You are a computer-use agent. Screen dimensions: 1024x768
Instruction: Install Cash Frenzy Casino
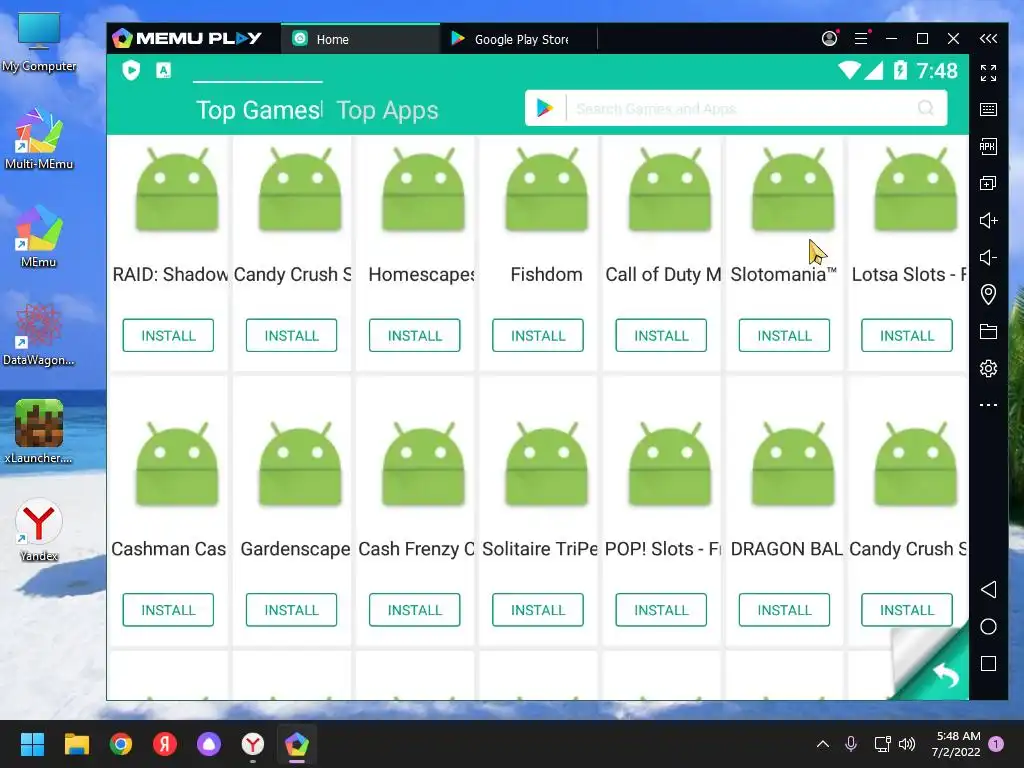pyautogui.click(x=415, y=610)
